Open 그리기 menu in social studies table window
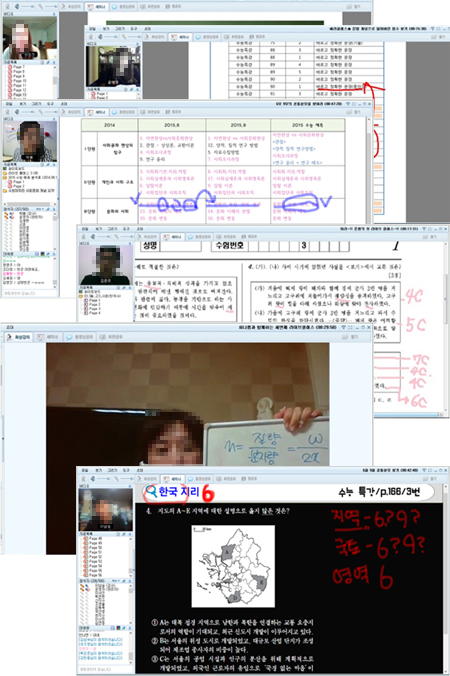Image resolution: width=450 pixels, height=676 pixels. [x=36, y=104]
